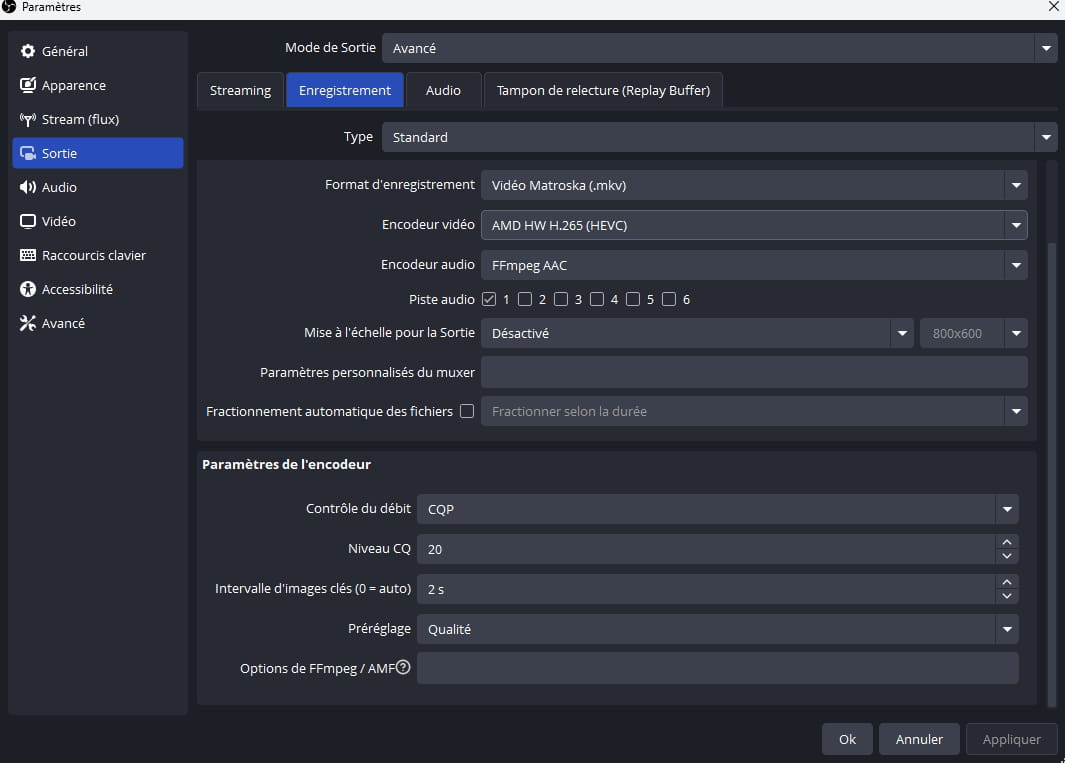The image size is (1065, 763).
Task: Open the Format d'enregistrement dropdown
Action: (x=754, y=185)
